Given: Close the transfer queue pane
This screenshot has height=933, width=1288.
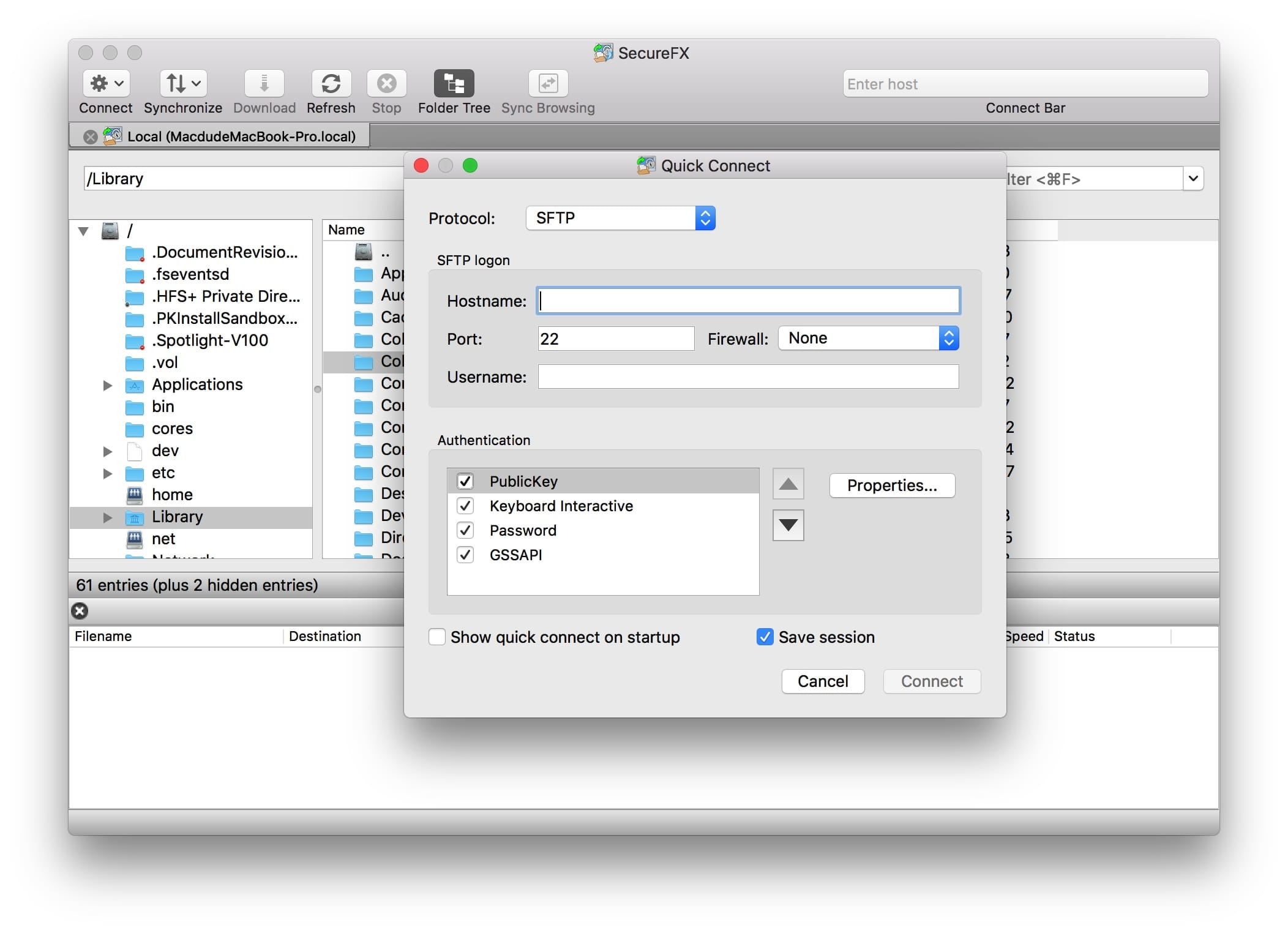Looking at the screenshot, I should pos(80,611).
